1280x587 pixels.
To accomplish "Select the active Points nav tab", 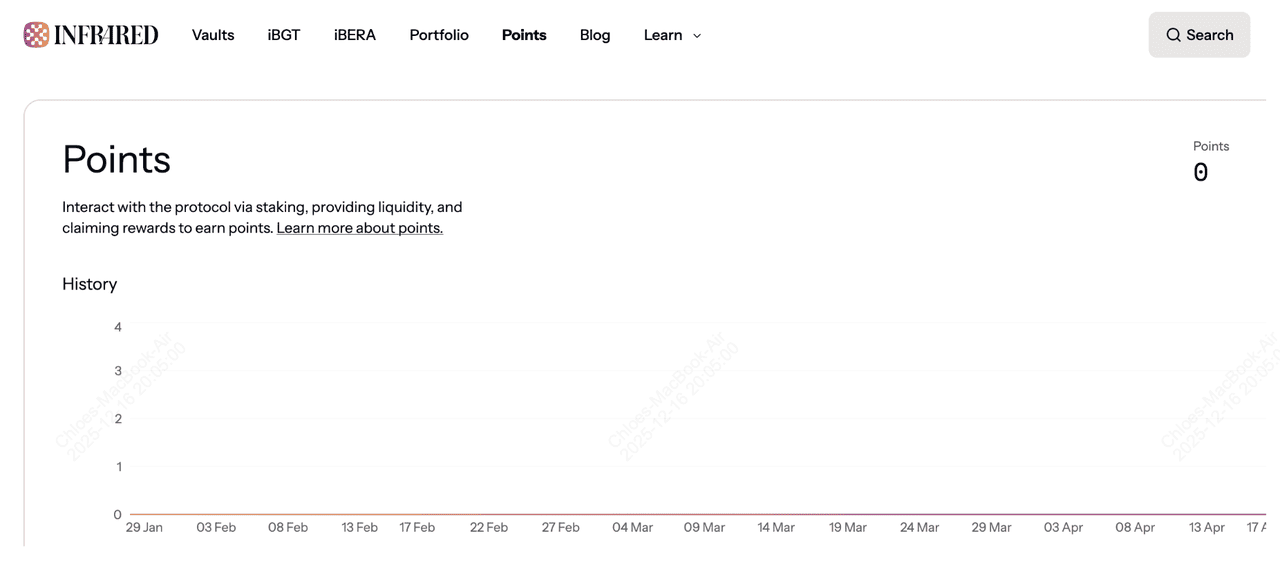I will click(x=524, y=35).
